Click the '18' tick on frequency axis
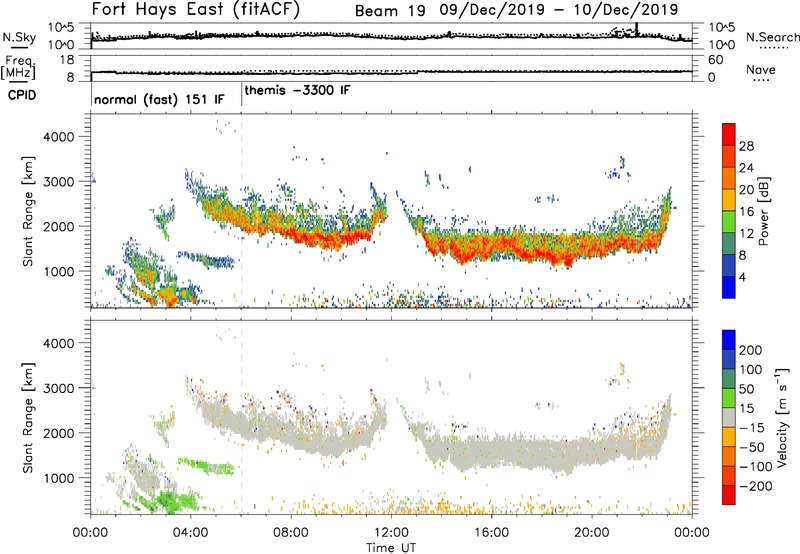This screenshot has width=800, height=554. point(67,60)
